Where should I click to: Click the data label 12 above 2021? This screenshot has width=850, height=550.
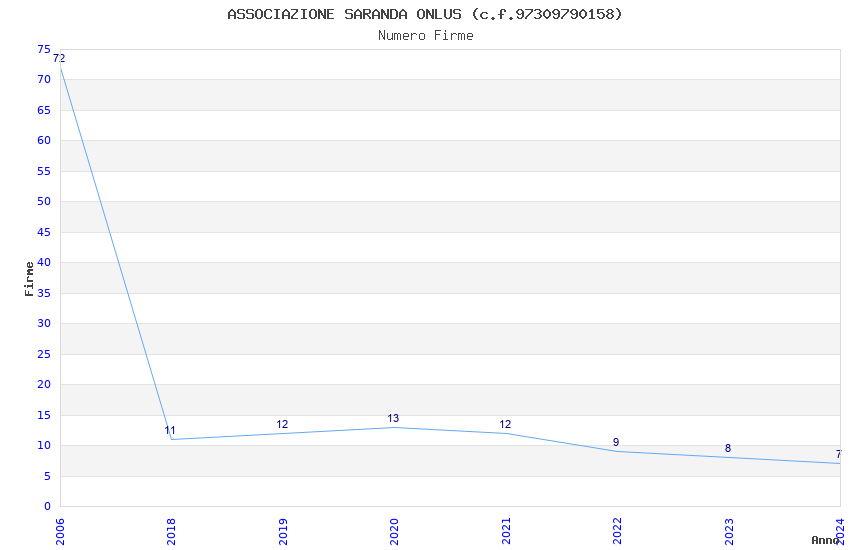click(x=505, y=424)
